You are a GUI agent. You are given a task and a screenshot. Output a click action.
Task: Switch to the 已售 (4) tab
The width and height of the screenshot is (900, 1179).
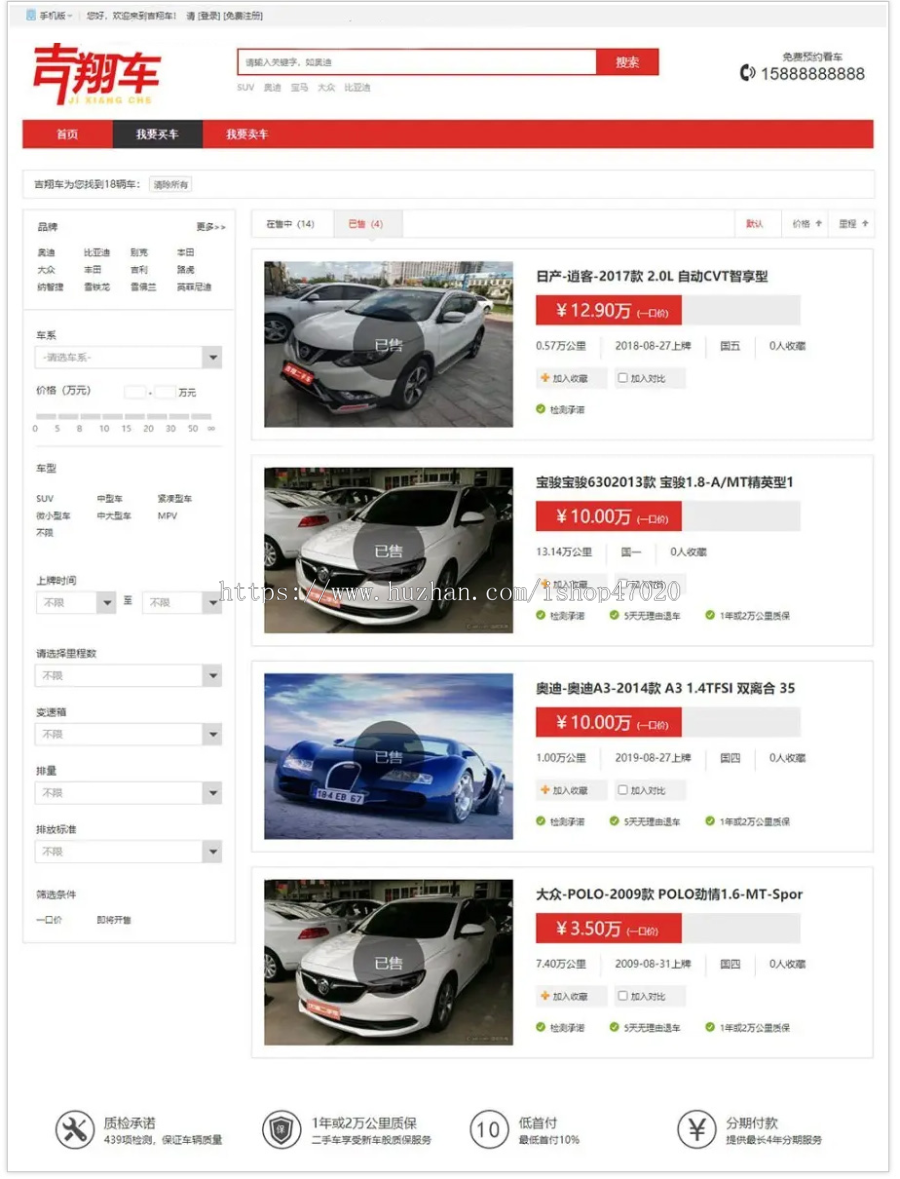pyautogui.click(x=366, y=223)
